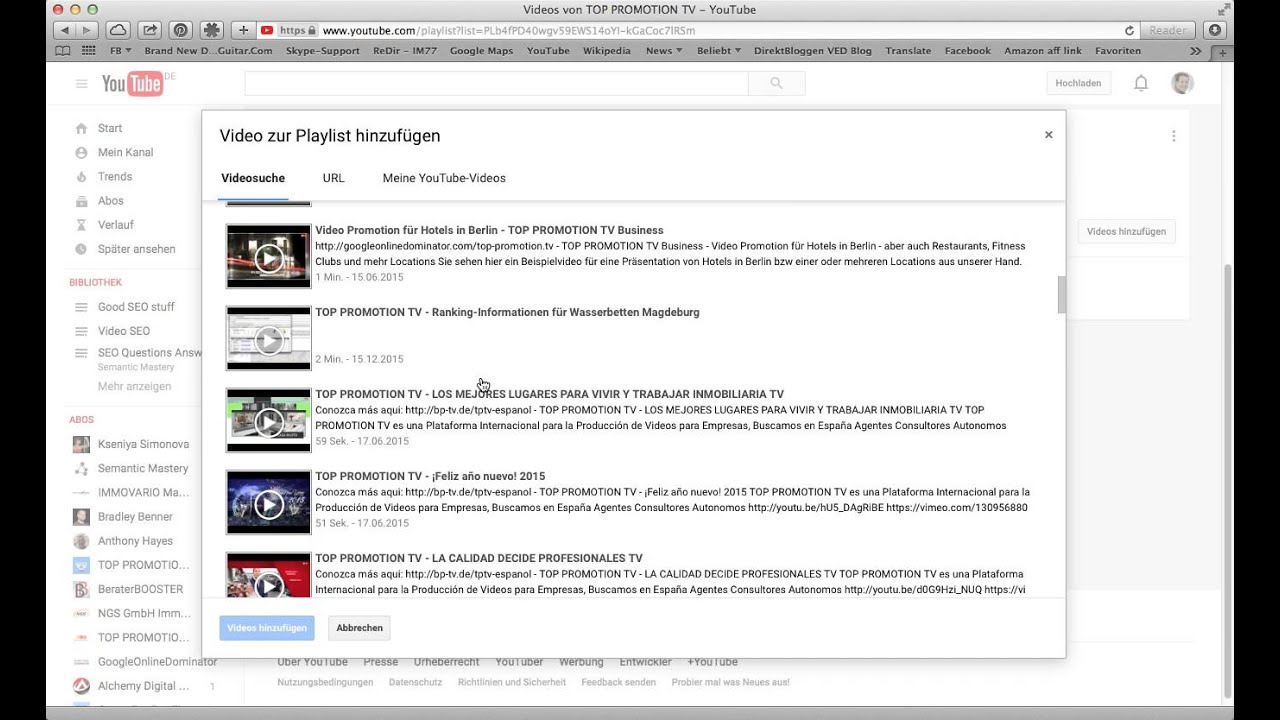Open the Beliebt bookmarks dropdown
This screenshot has width=1280, height=720.
point(719,50)
